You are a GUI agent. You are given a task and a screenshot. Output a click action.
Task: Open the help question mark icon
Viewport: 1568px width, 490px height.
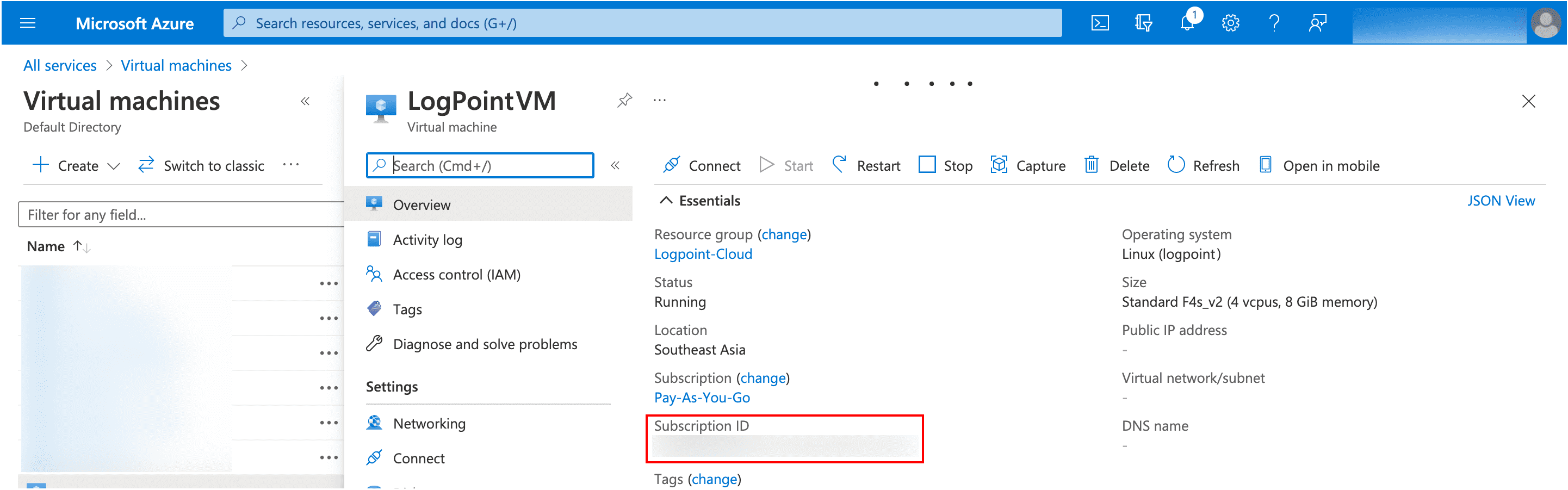point(1274,22)
